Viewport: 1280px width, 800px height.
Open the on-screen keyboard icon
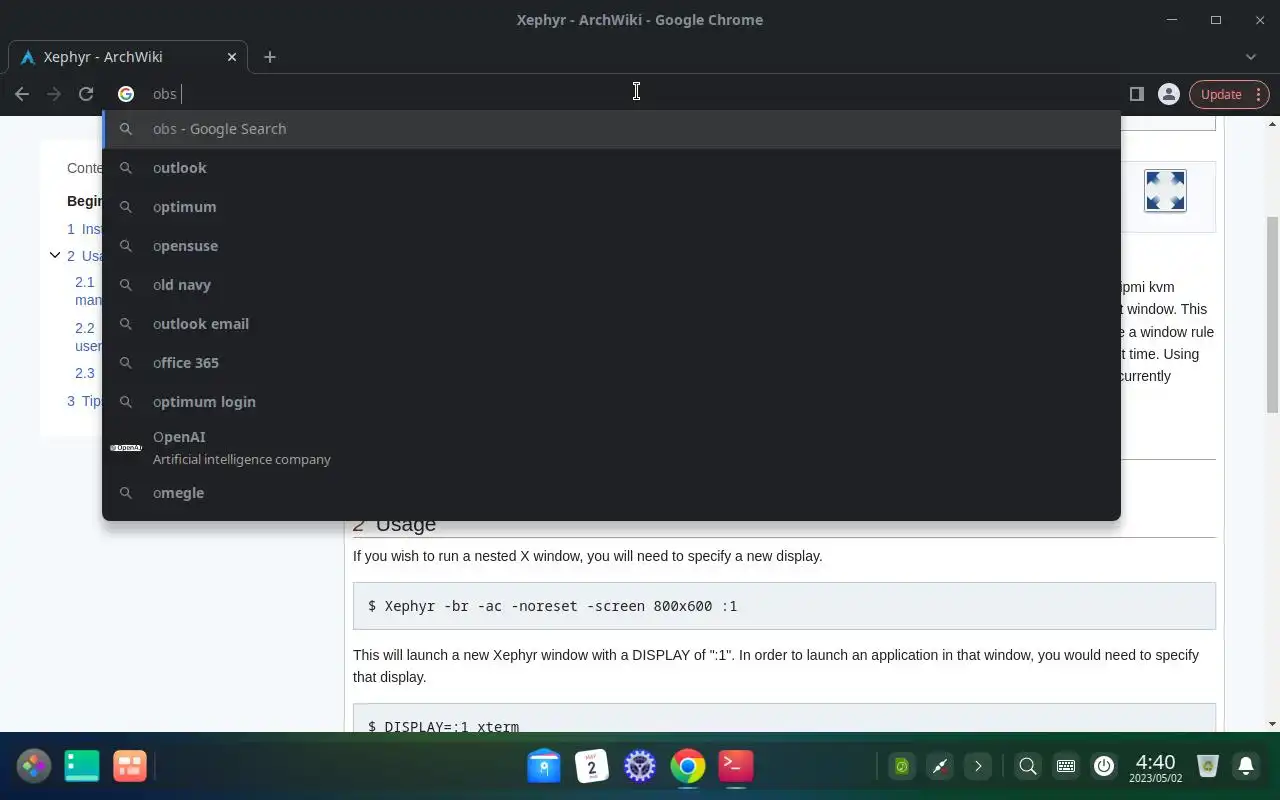click(x=1066, y=766)
